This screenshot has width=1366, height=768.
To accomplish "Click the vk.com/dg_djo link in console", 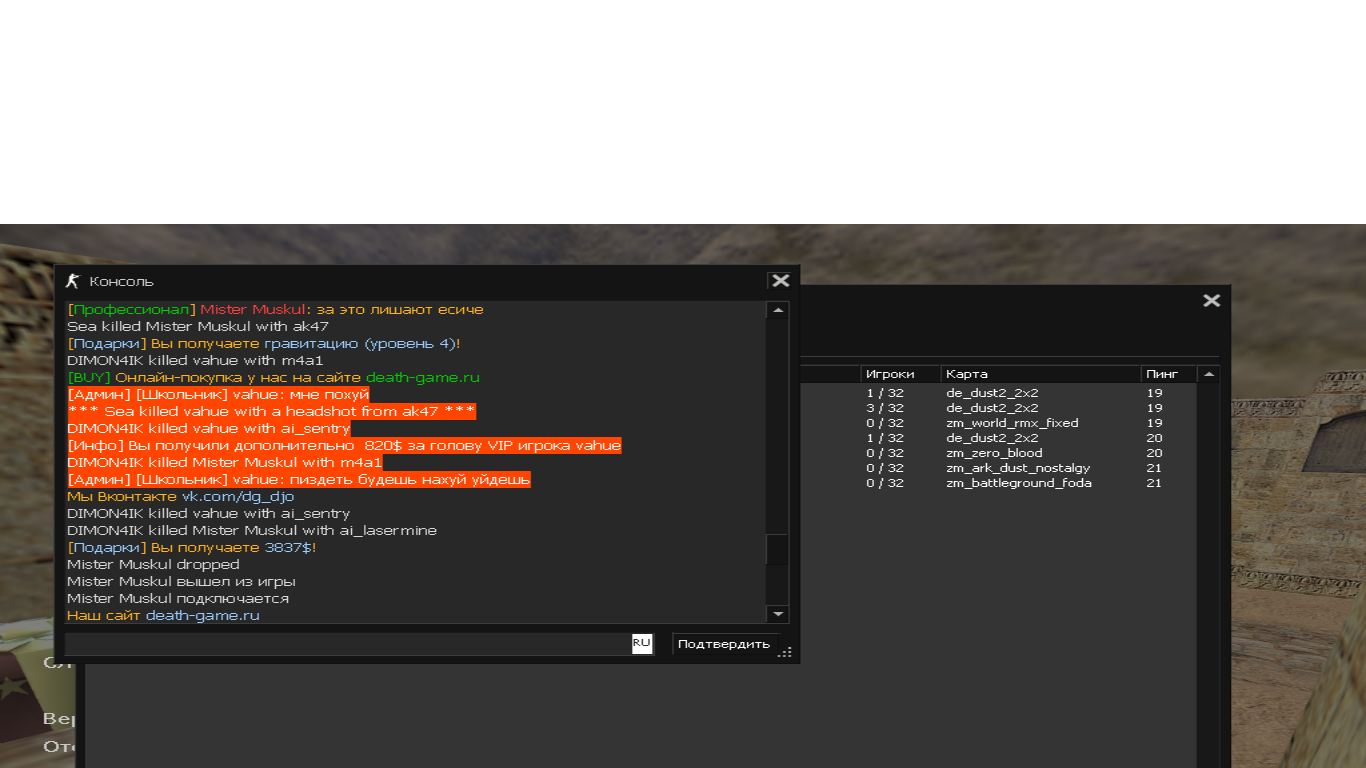I will [237, 496].
